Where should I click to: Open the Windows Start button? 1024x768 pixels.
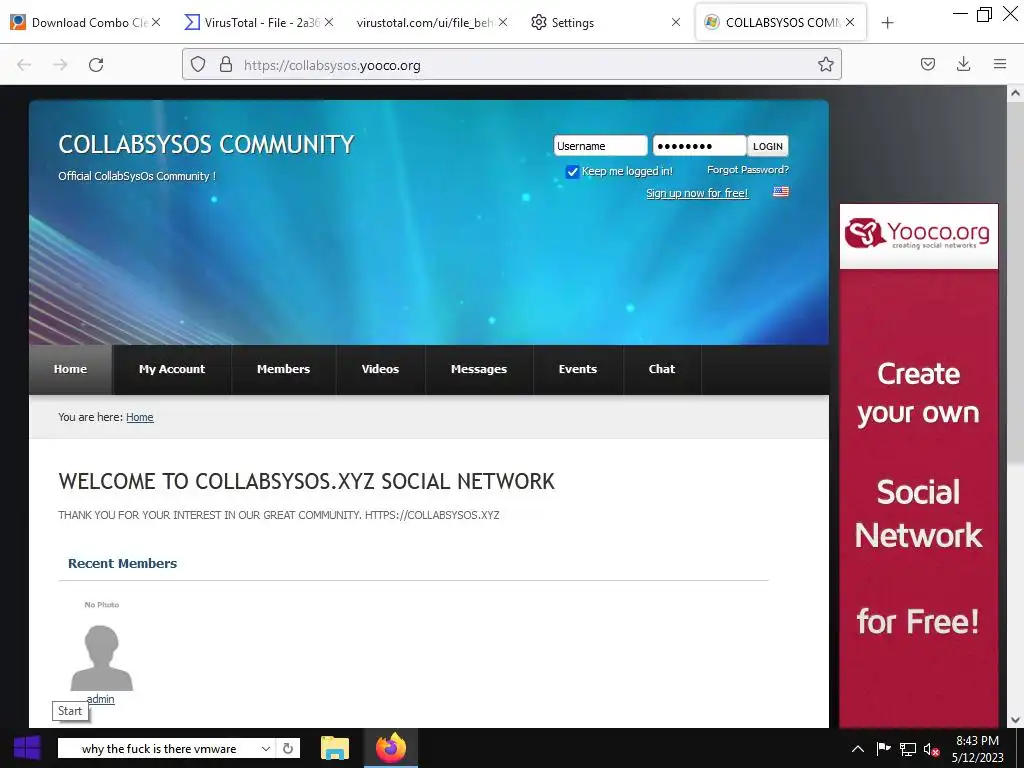[26, 748]
